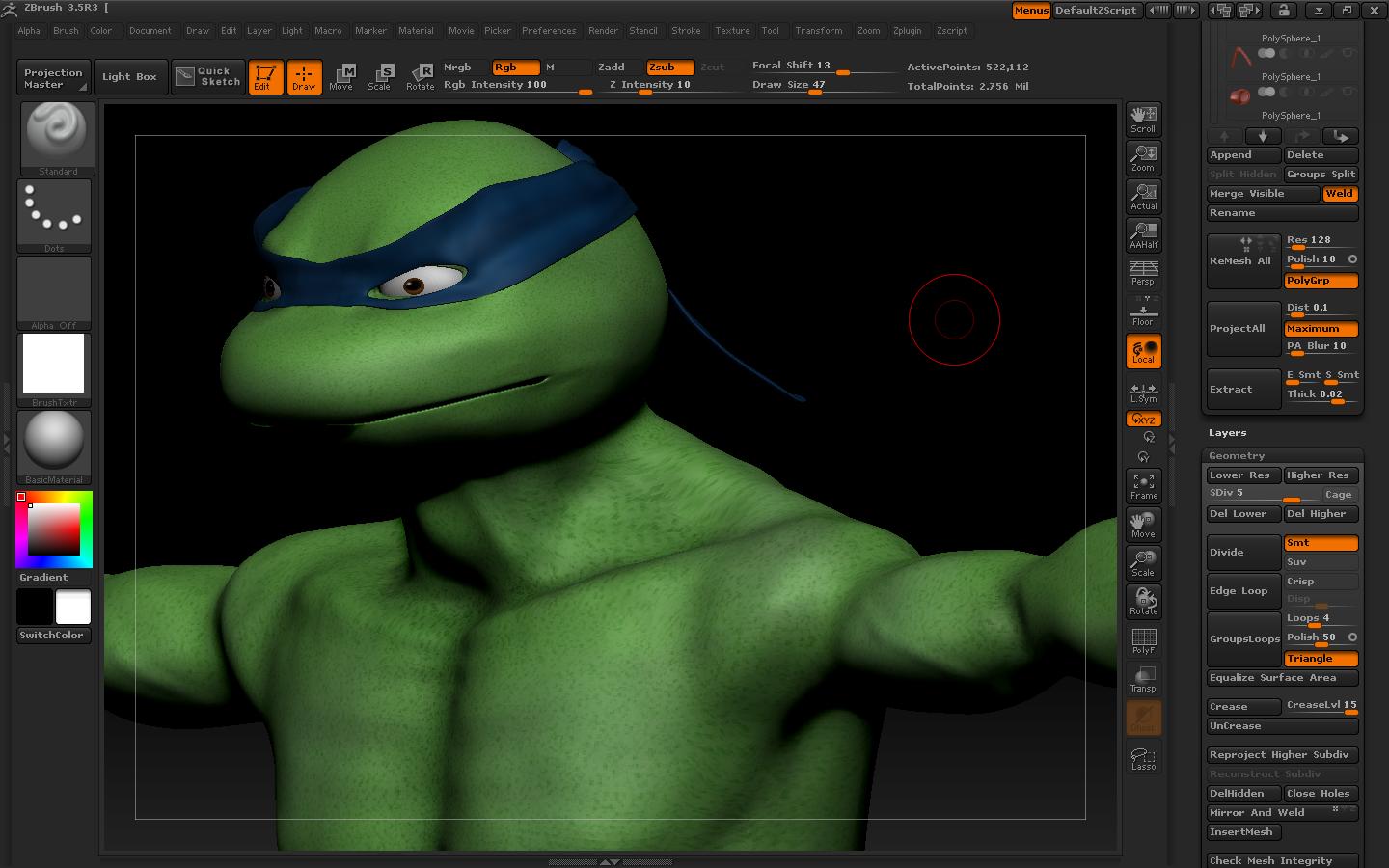Open the Material menu
Screen dimensions: 1389x868
(416, 31)
